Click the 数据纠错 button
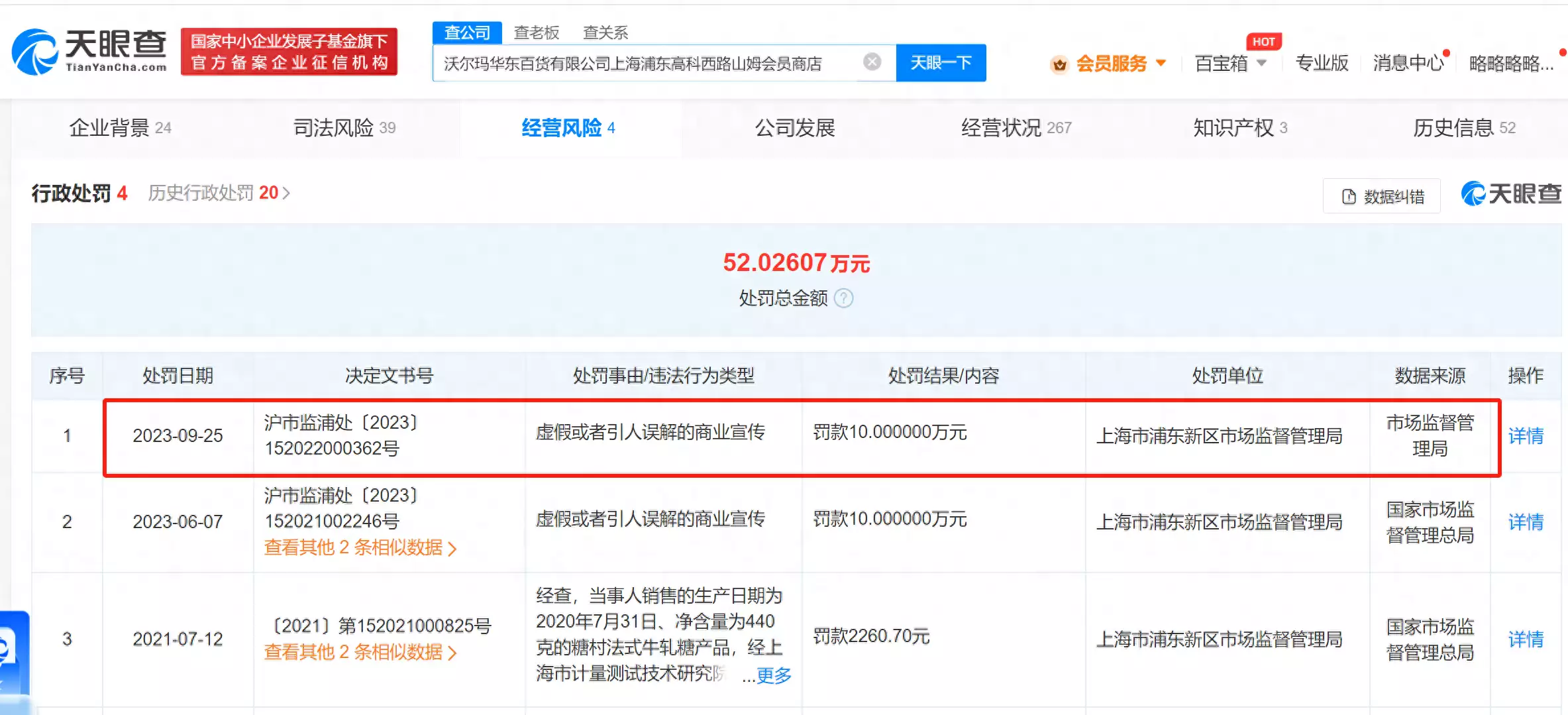This screenshot has width=1568, height=715. (1382, 196)
